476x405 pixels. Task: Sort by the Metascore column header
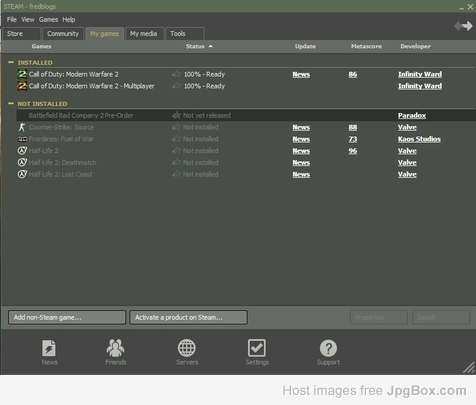pyautogui.click(x=366, y=46)
